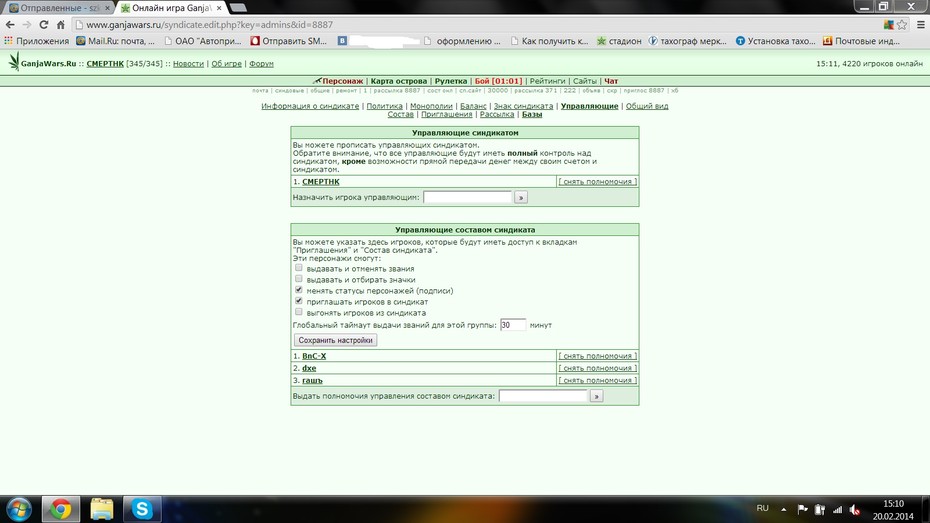Image resolution: width=930 pixels, height=523 pixels.
Task: Close the Онлайн игра Ganja tab
Action: (219, 8)
